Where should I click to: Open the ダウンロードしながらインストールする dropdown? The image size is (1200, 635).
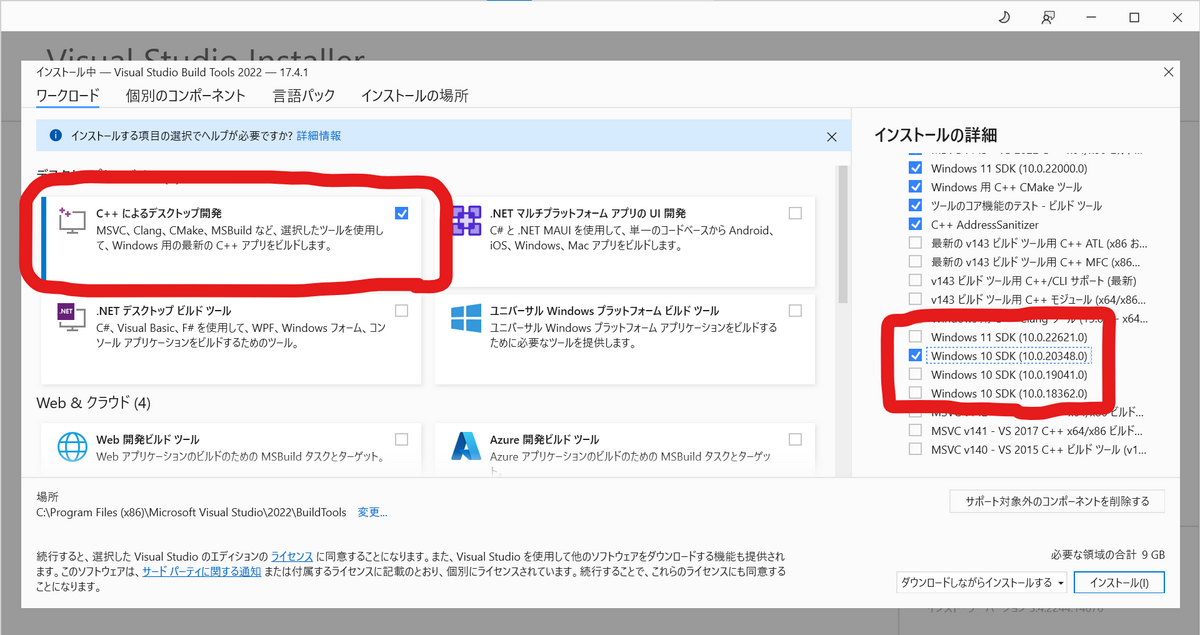pyautogui.click(x=983, y=582)
